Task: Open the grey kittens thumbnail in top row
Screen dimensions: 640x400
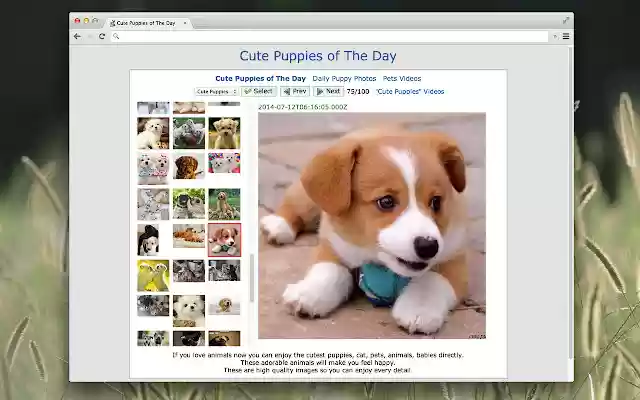Action: (189, 133)
